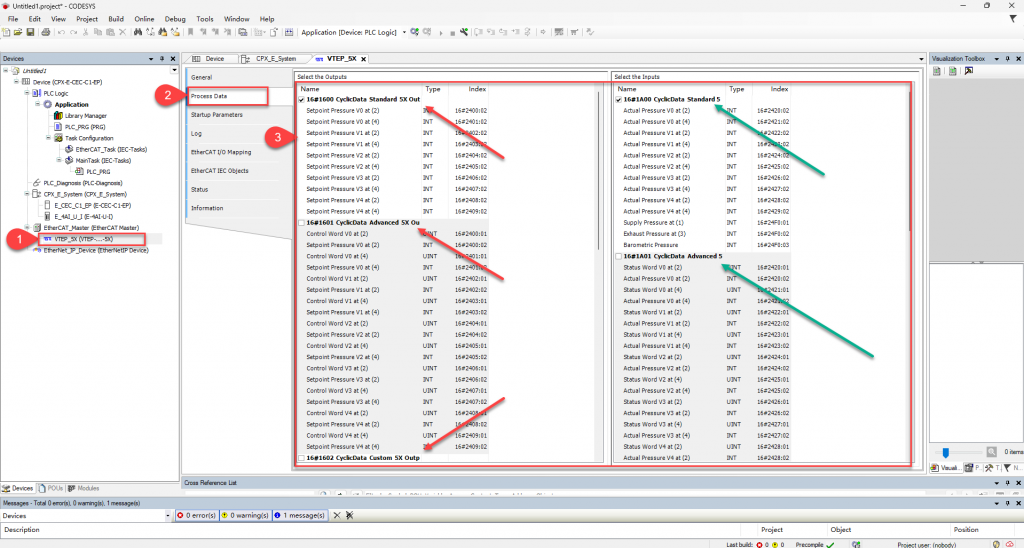Viewport: 1024px width, 548px height.
Task: Click the red cloud status bar icon
Action: pyautogui.click(x=1010, y=544)
